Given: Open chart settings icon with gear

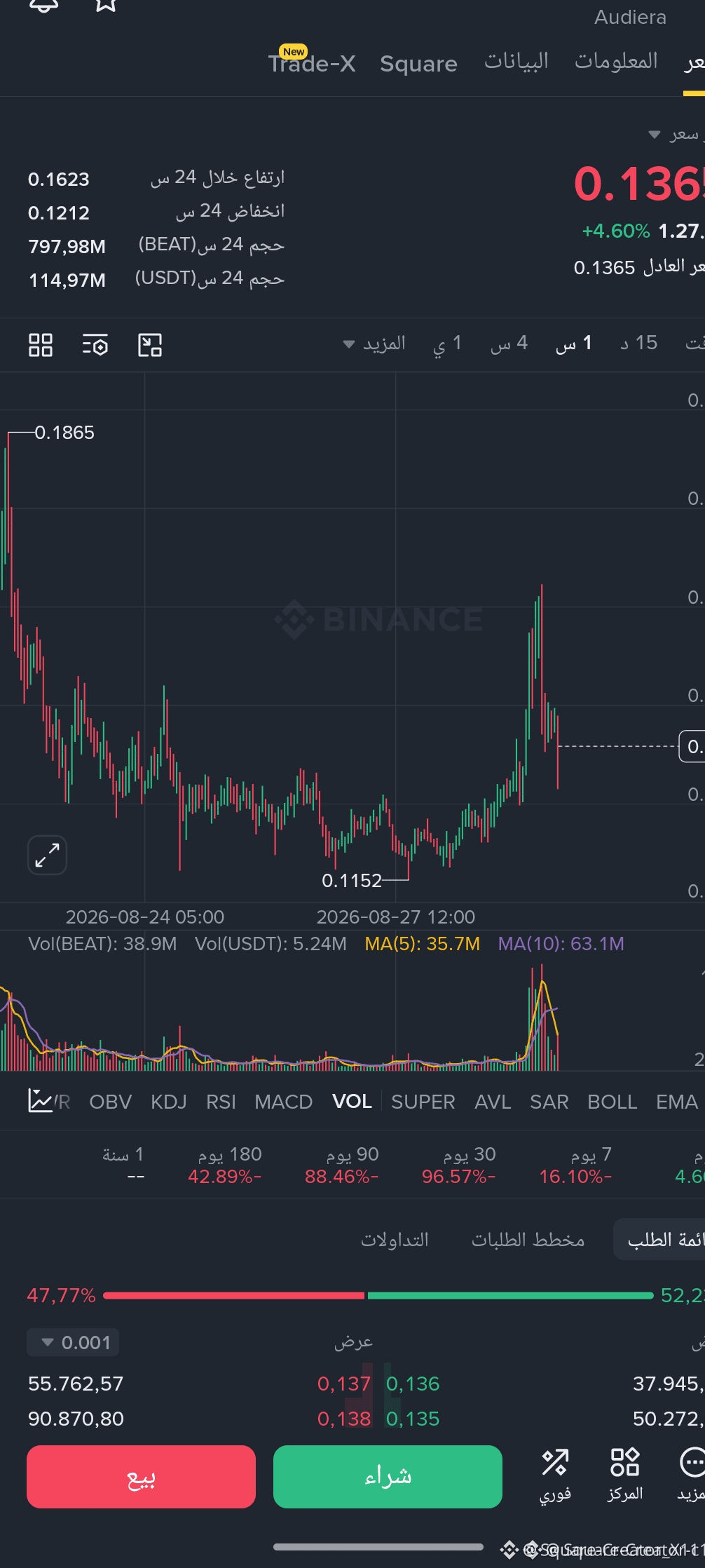Looking at the screenshot, I should click(x=95, y=345).
